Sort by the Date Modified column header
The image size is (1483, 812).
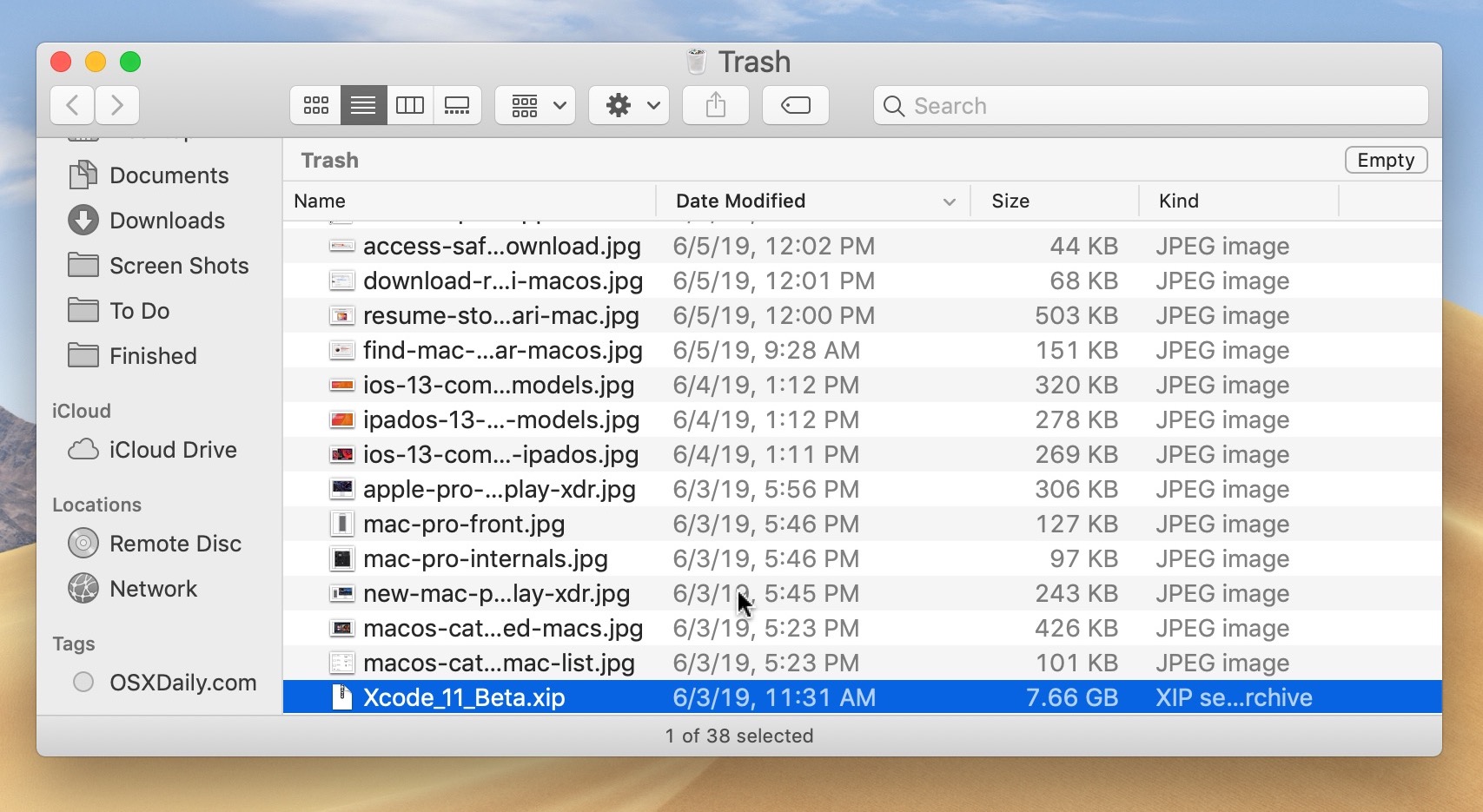pos(740,201)
